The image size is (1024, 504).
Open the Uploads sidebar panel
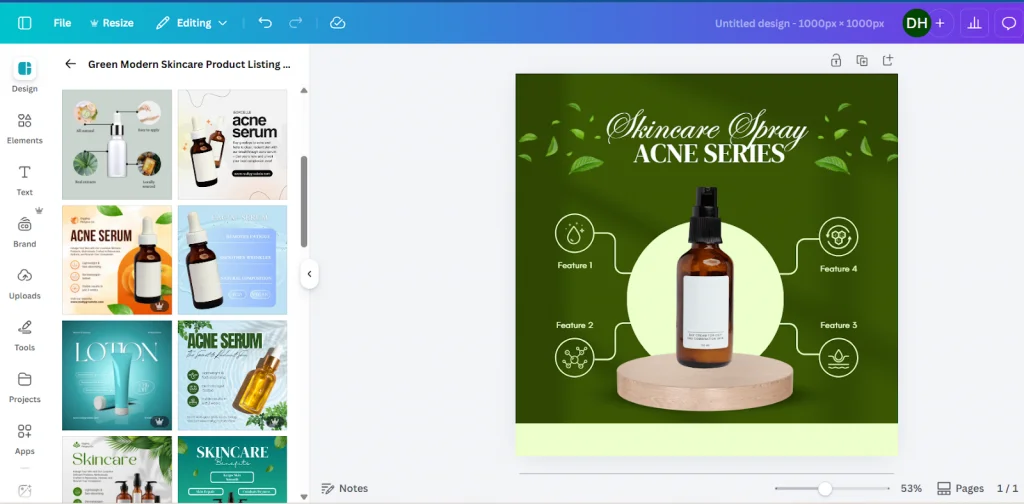25,282
